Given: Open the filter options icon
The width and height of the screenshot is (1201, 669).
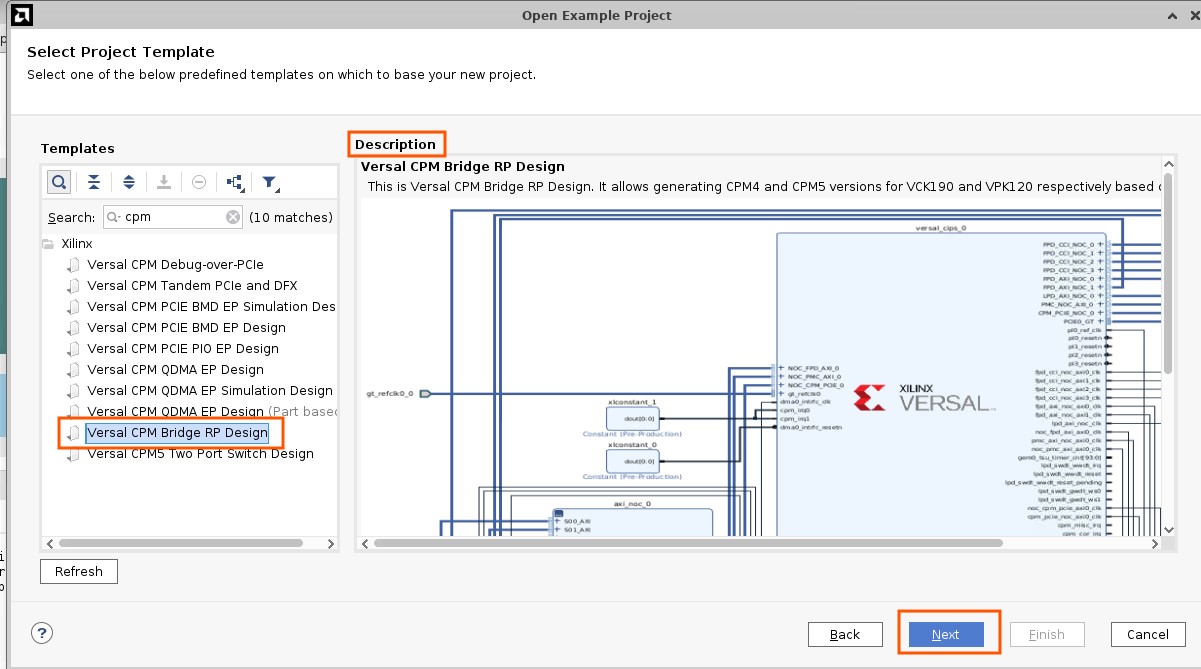Looking at the screenshot, I should tap(269, 181).
